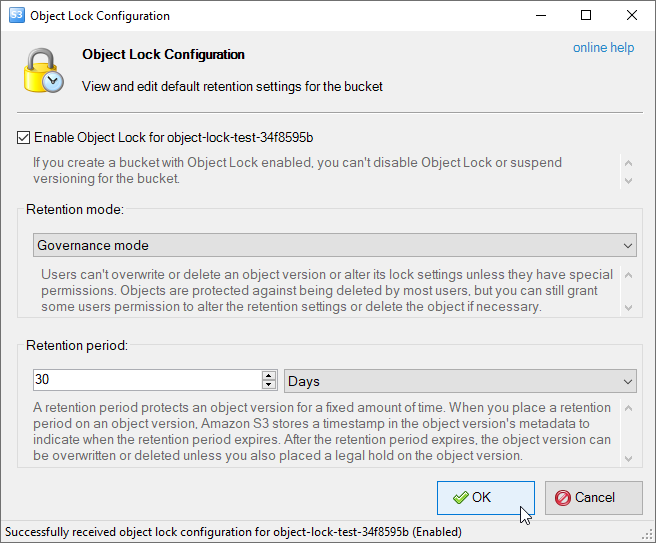The image size is (656, 543).
Task: Click the padlock with clock icon
Action: point(44,71)
